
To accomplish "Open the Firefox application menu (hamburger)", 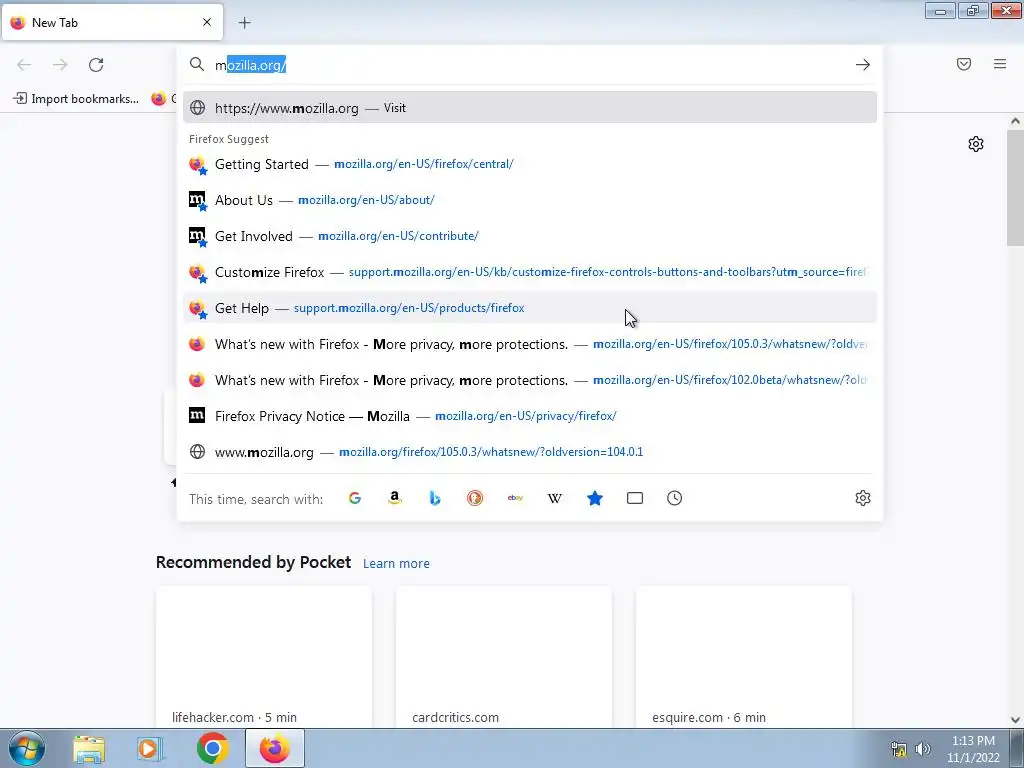I will click(1000, 64).
